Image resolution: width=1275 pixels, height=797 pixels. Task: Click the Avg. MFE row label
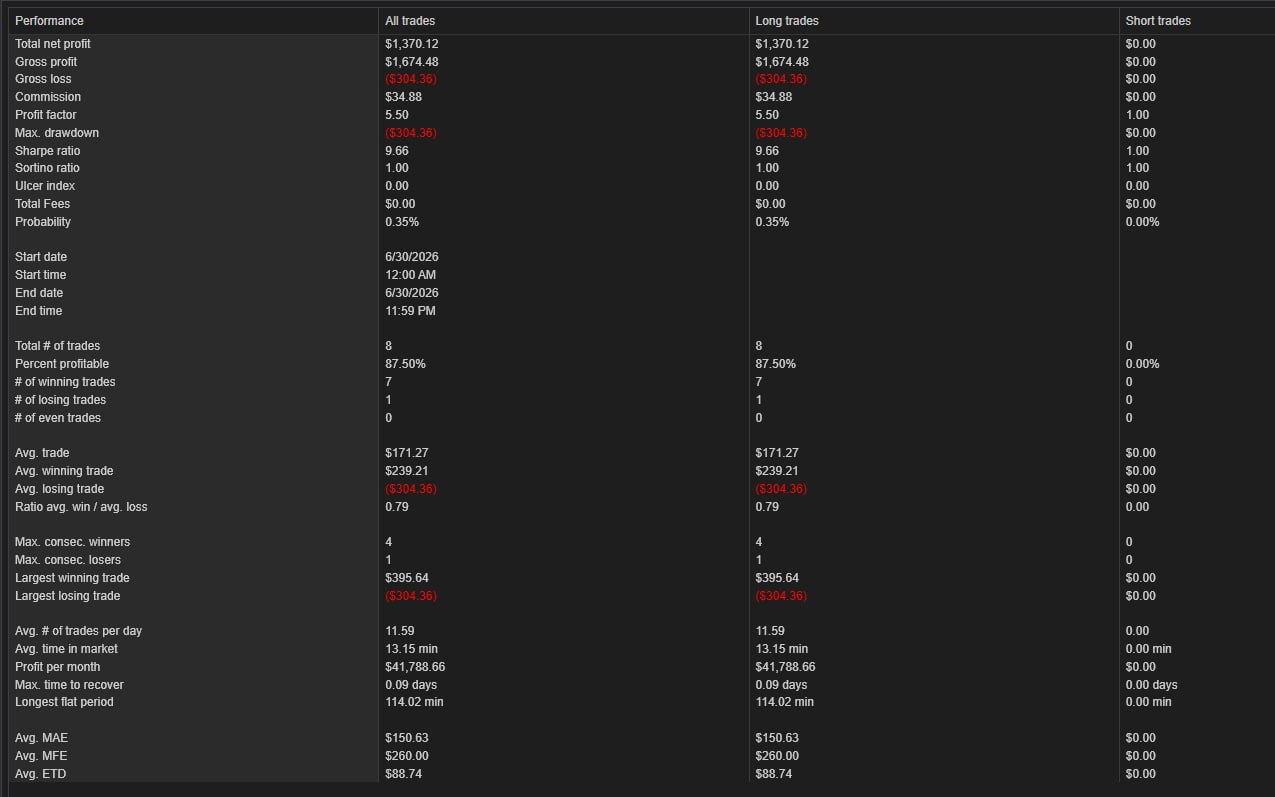click(41, 756)
